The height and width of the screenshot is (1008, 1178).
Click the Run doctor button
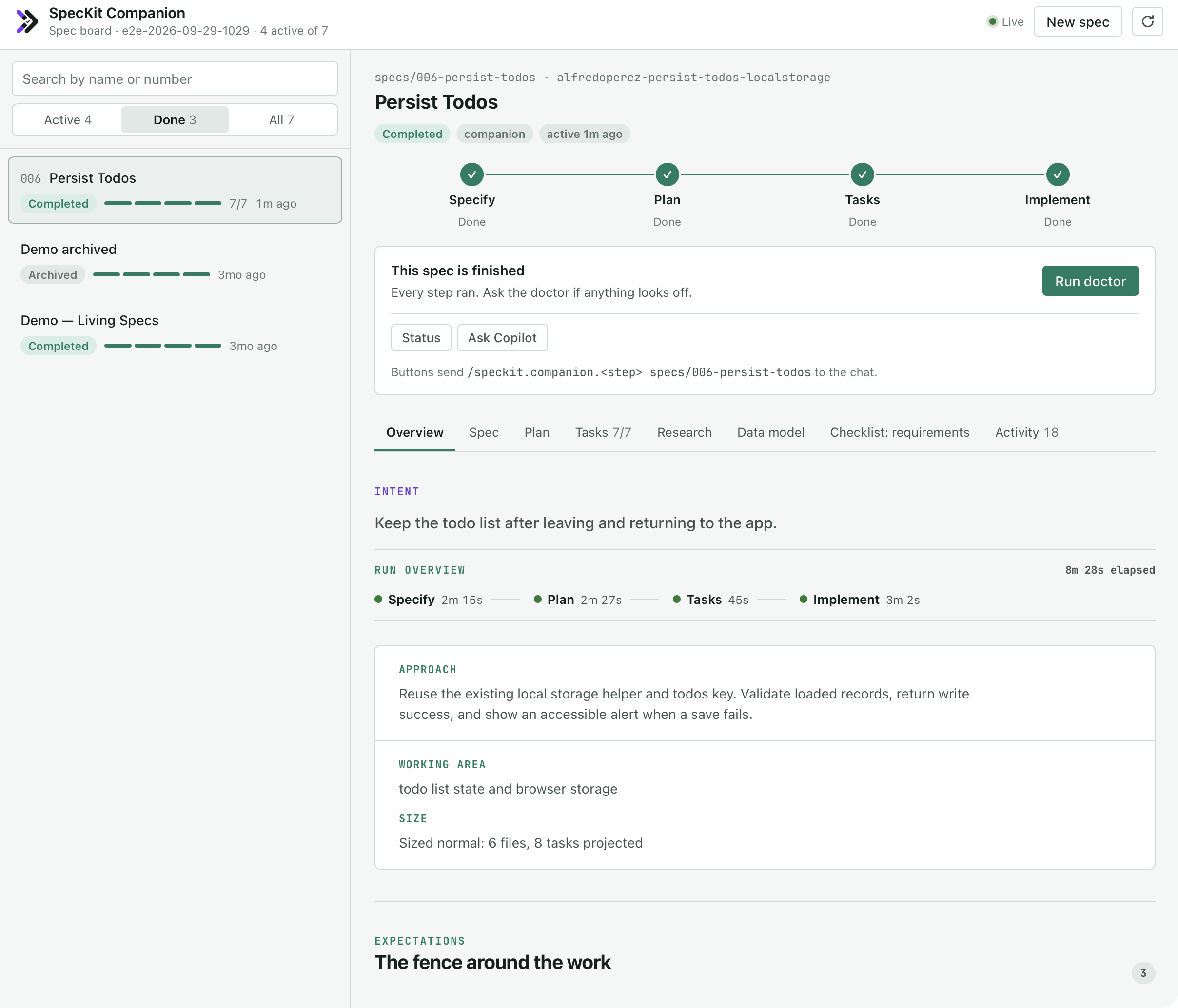pos(1090,281)
